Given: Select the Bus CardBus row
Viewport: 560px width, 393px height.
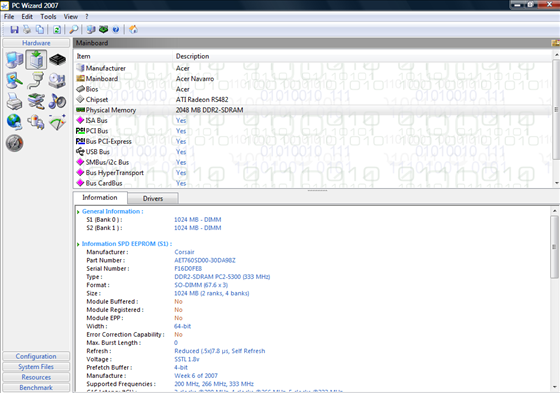Looking at the screenshot, I should 313,183.
